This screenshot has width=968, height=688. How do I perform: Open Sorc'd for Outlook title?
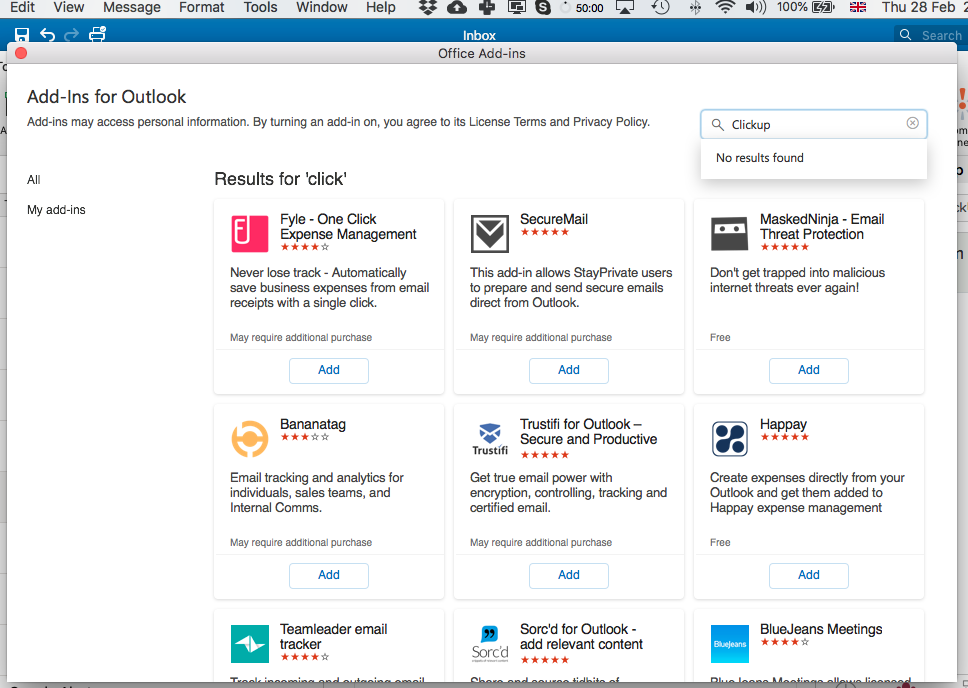point(581,637)
